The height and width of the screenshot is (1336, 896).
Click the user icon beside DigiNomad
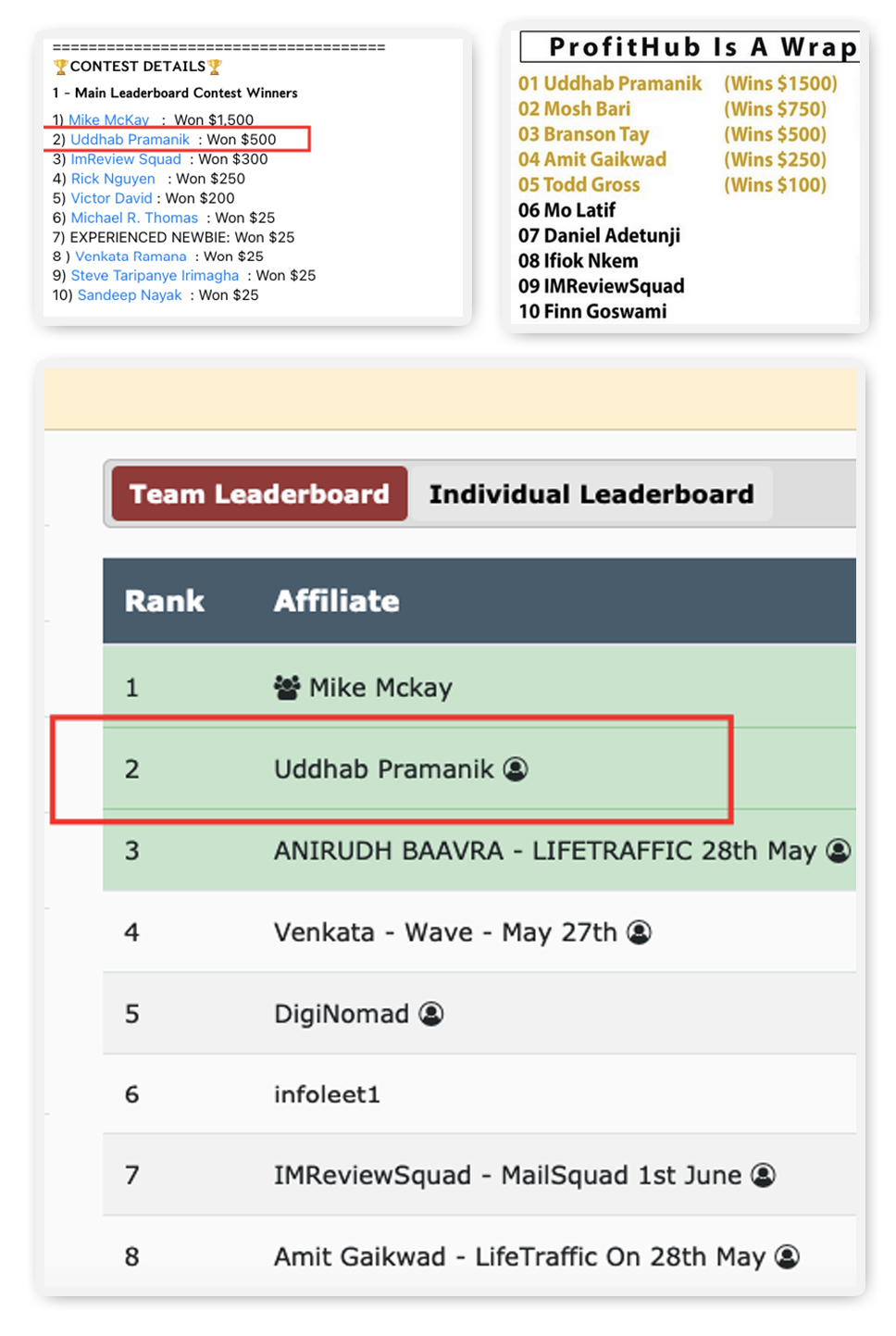pos(431,1013)
